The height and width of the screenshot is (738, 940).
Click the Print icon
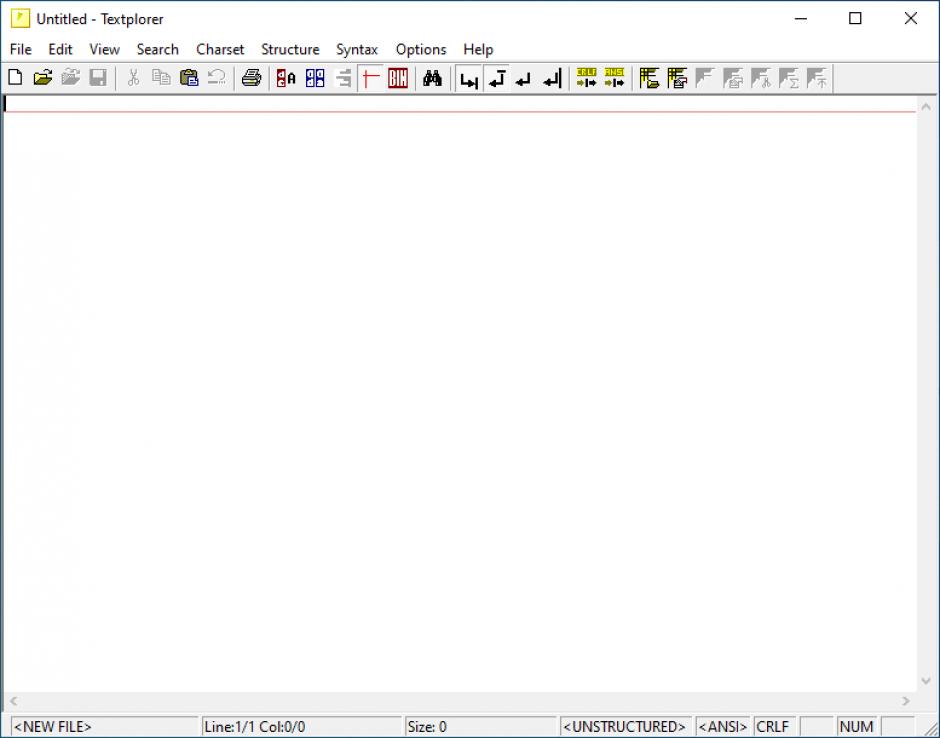[x=252, y=78]
